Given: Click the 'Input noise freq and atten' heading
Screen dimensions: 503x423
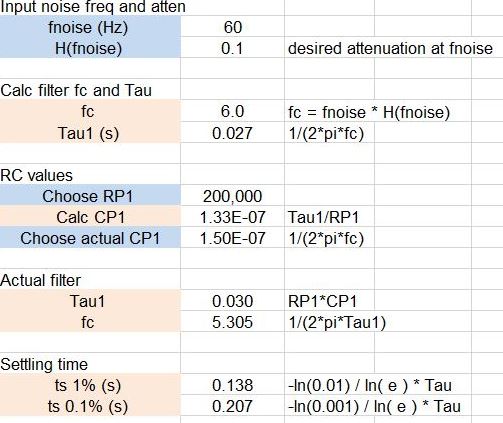Looking at the screenshot, I should click(93, 7).
